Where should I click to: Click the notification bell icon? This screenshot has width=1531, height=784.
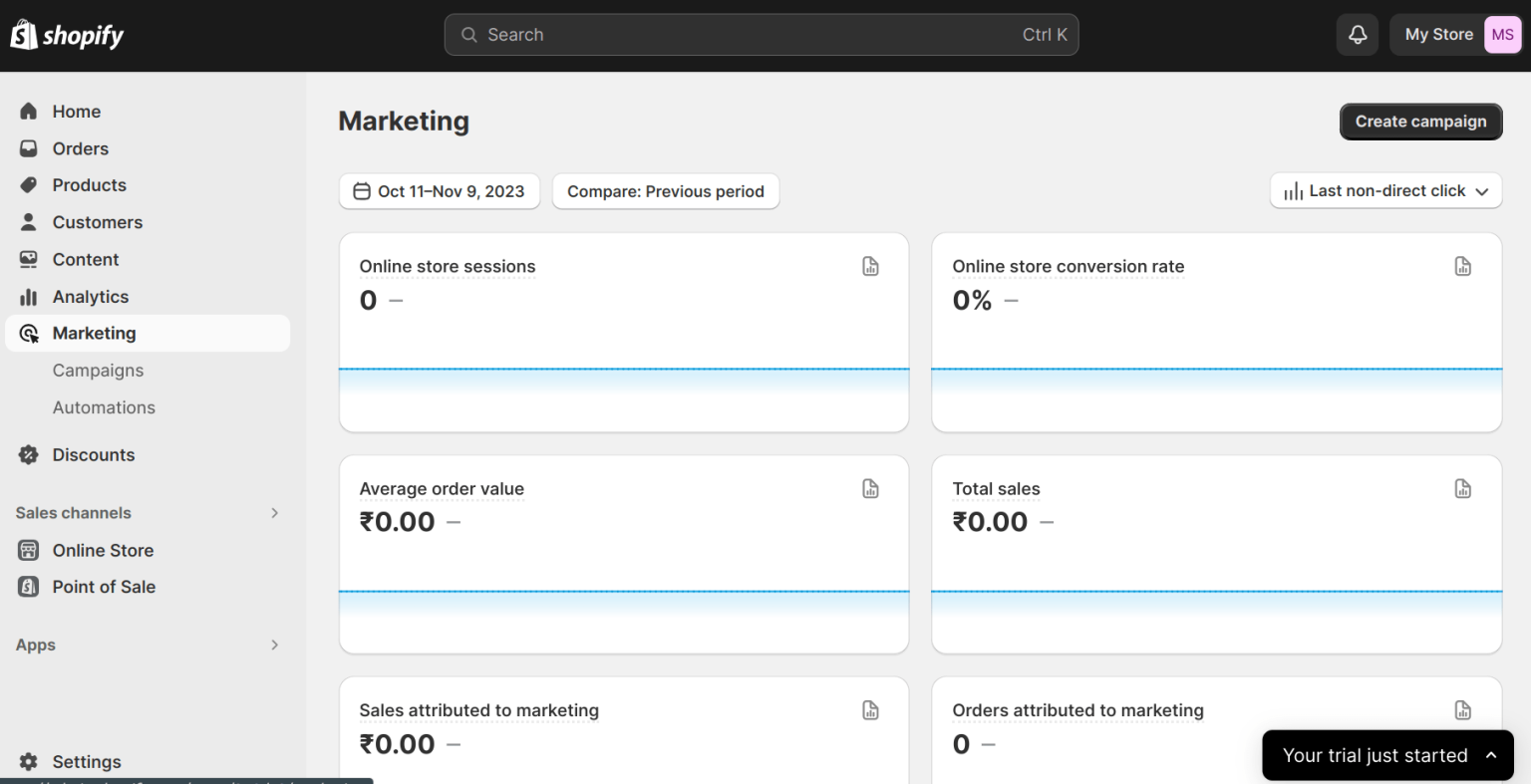(x=1357, y=34)
